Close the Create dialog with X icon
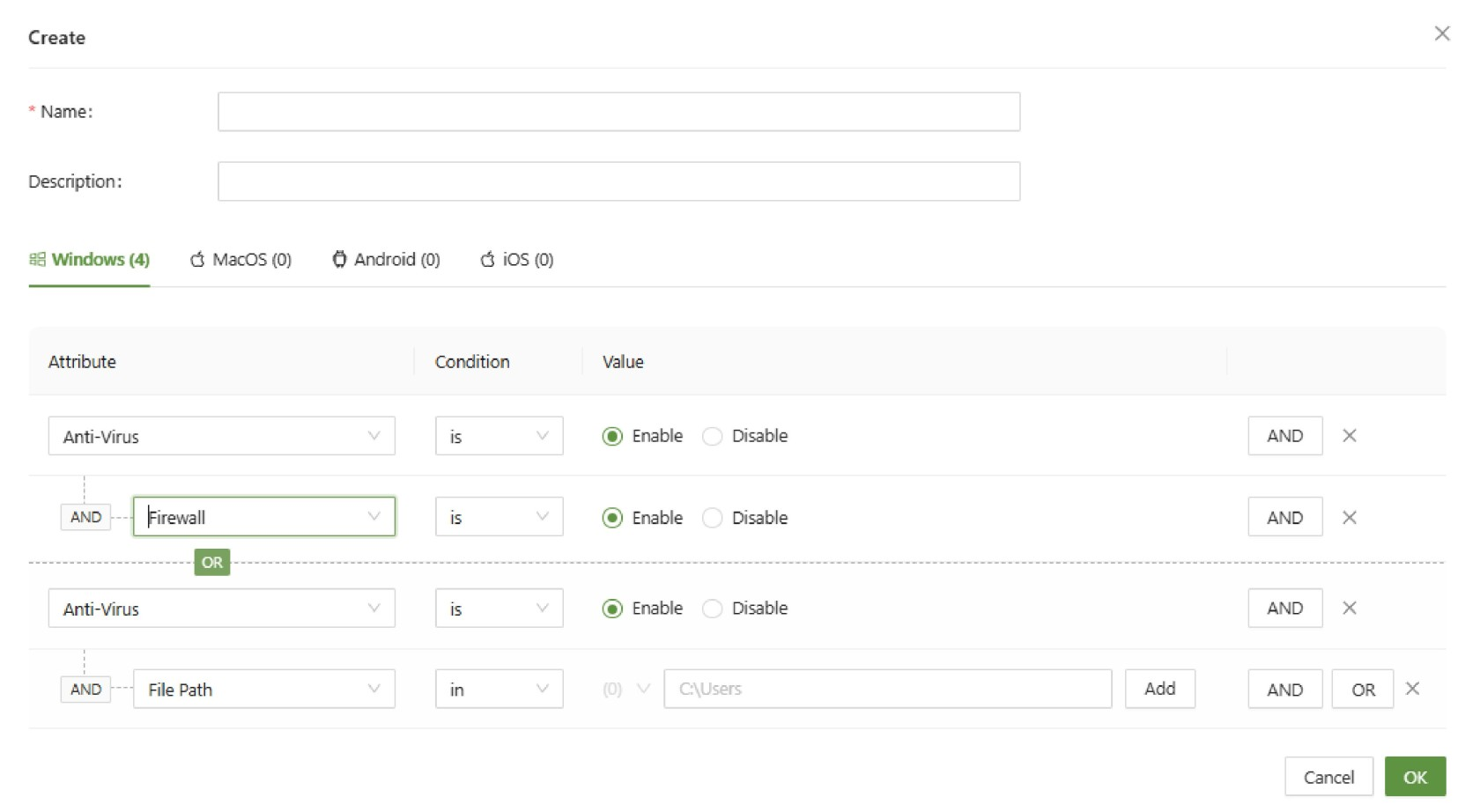This screenshot has width=1480, height=812. 1441,33
